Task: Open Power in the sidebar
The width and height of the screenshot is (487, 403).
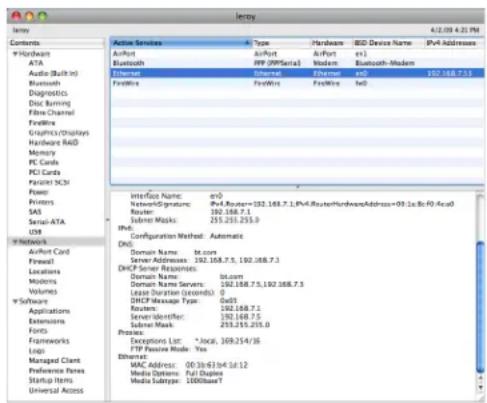Action: [38, 192]
